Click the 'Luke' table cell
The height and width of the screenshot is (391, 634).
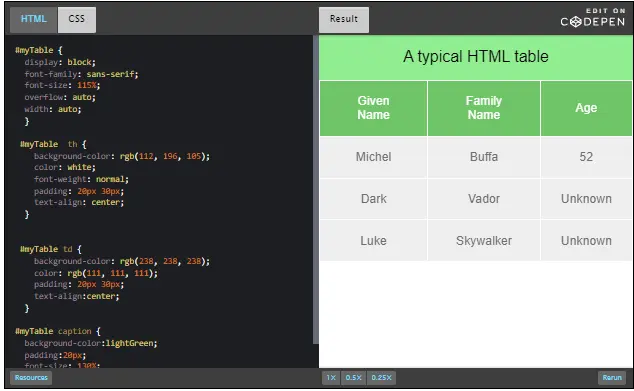(373, 241)
